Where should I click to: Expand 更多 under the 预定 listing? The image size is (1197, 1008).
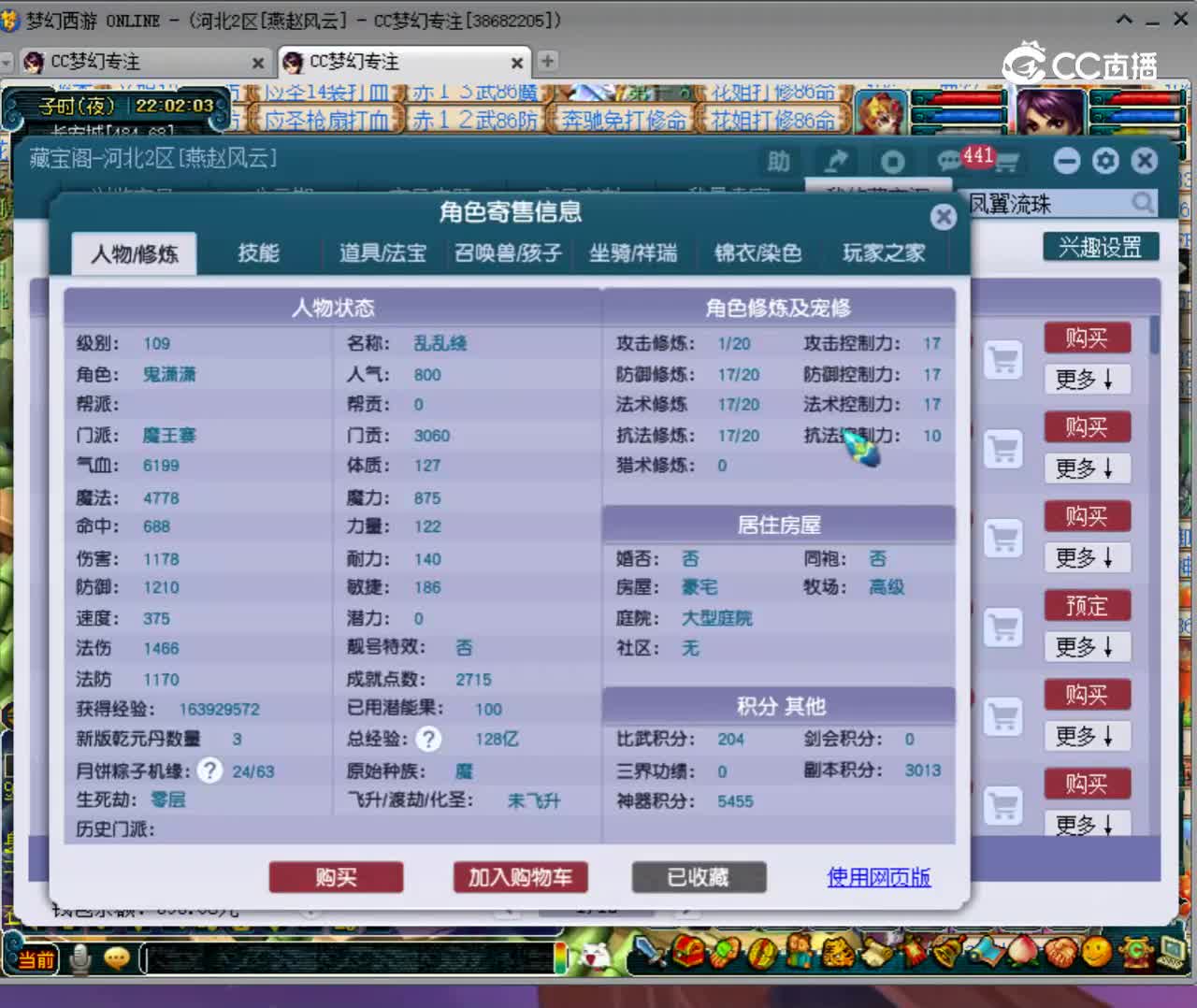[x=1087, y=647]
